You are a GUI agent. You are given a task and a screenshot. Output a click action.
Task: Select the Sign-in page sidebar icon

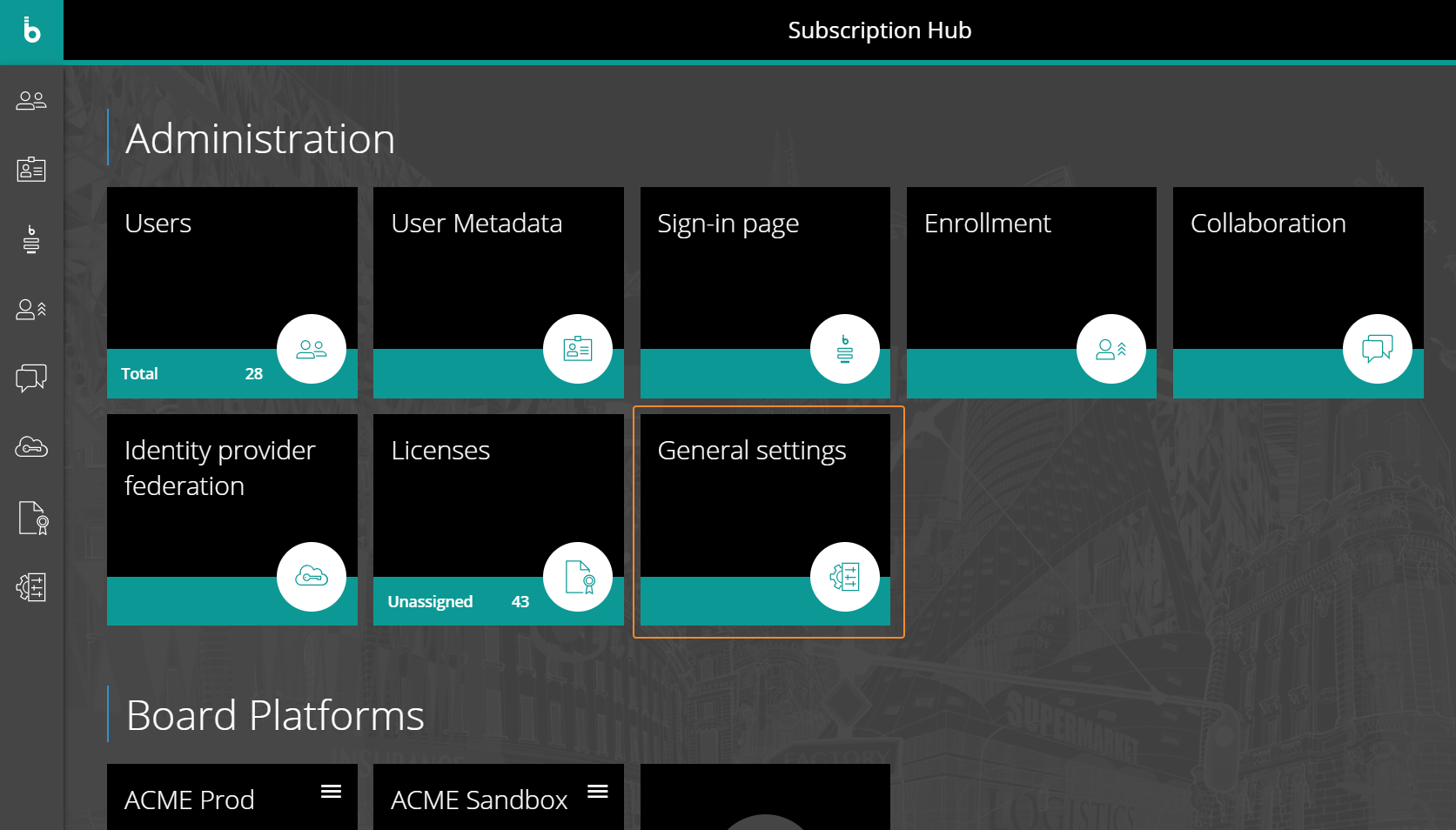(31, 239)
